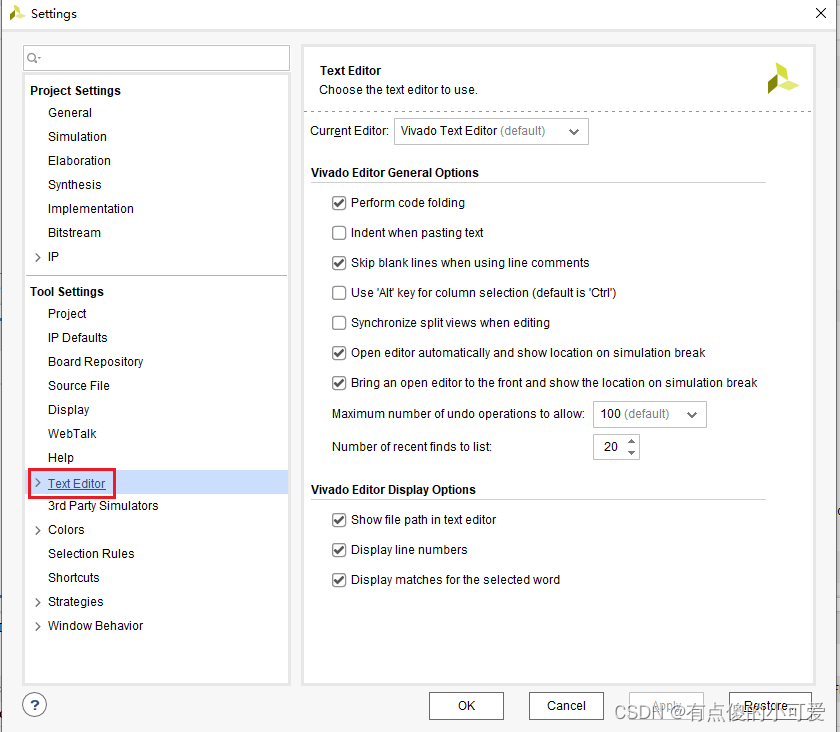Screen dimensions: 840x732
Task: Expand the Colors tree node
Action: pos(38,531)
